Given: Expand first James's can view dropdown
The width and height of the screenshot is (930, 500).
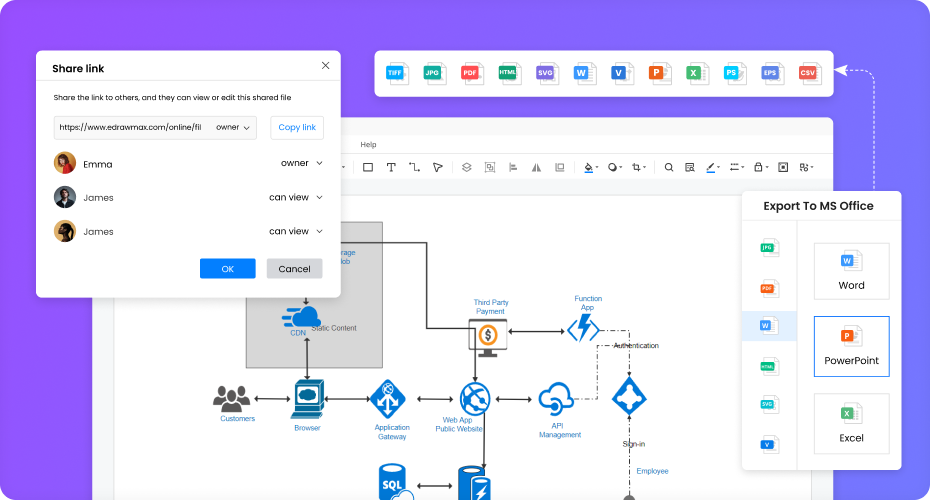Looking at the screenshot, I should pyautogui.click(x=296, y=197).
